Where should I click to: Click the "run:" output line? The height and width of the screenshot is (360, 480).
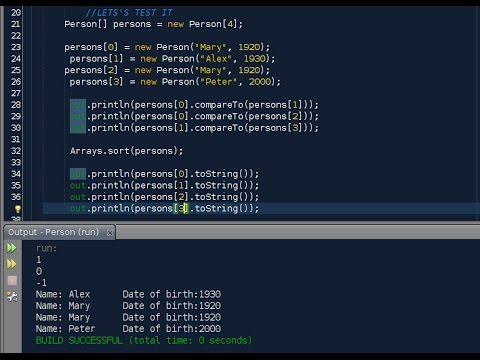(x=46, y=248)
